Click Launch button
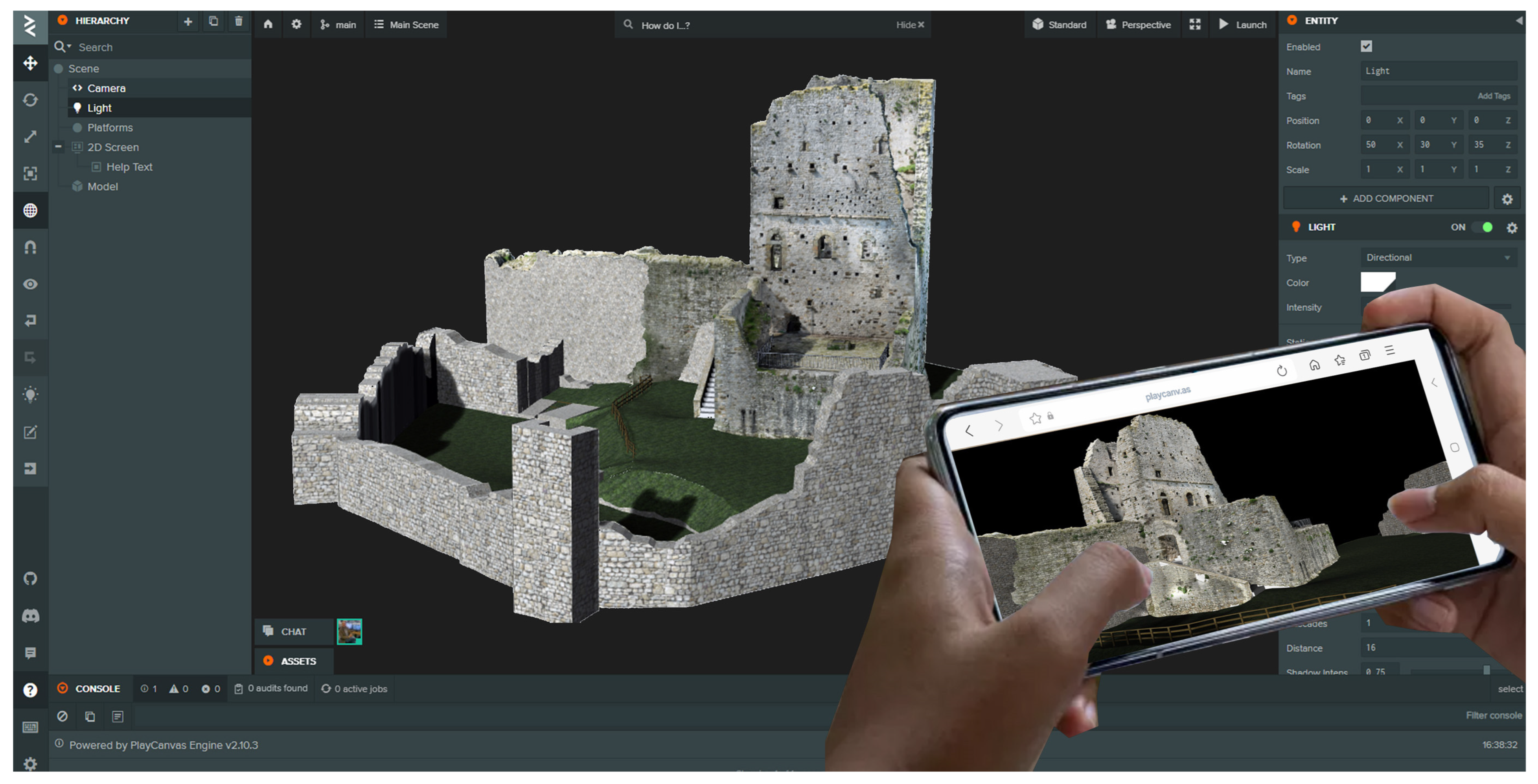The width and height of the screenshot is (1538, 784). [1243, 24]
